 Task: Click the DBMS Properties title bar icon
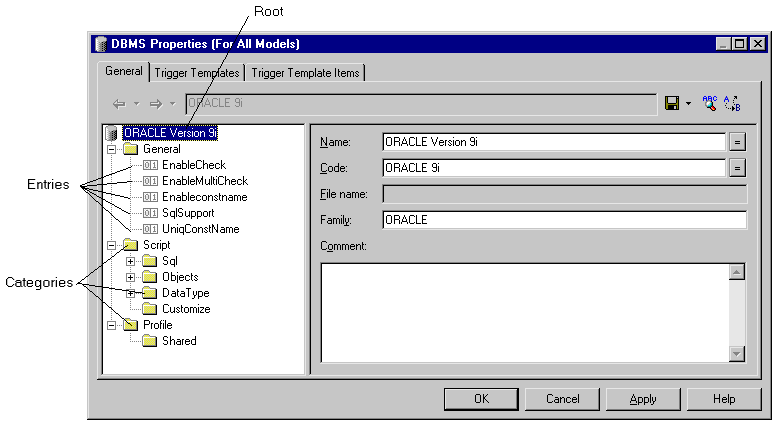101,44
